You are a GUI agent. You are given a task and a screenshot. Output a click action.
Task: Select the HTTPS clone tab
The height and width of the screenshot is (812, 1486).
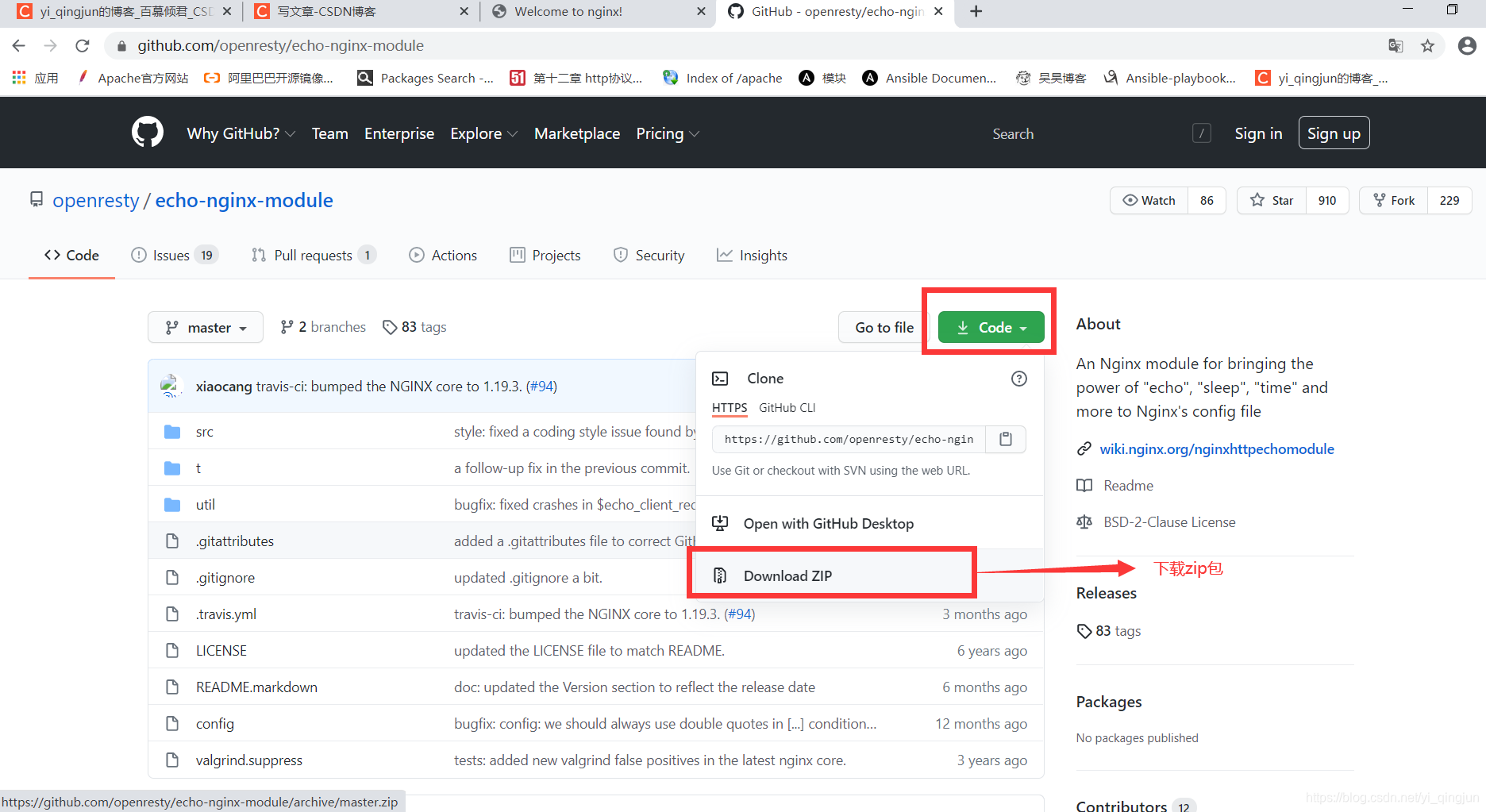click(730, 407)
